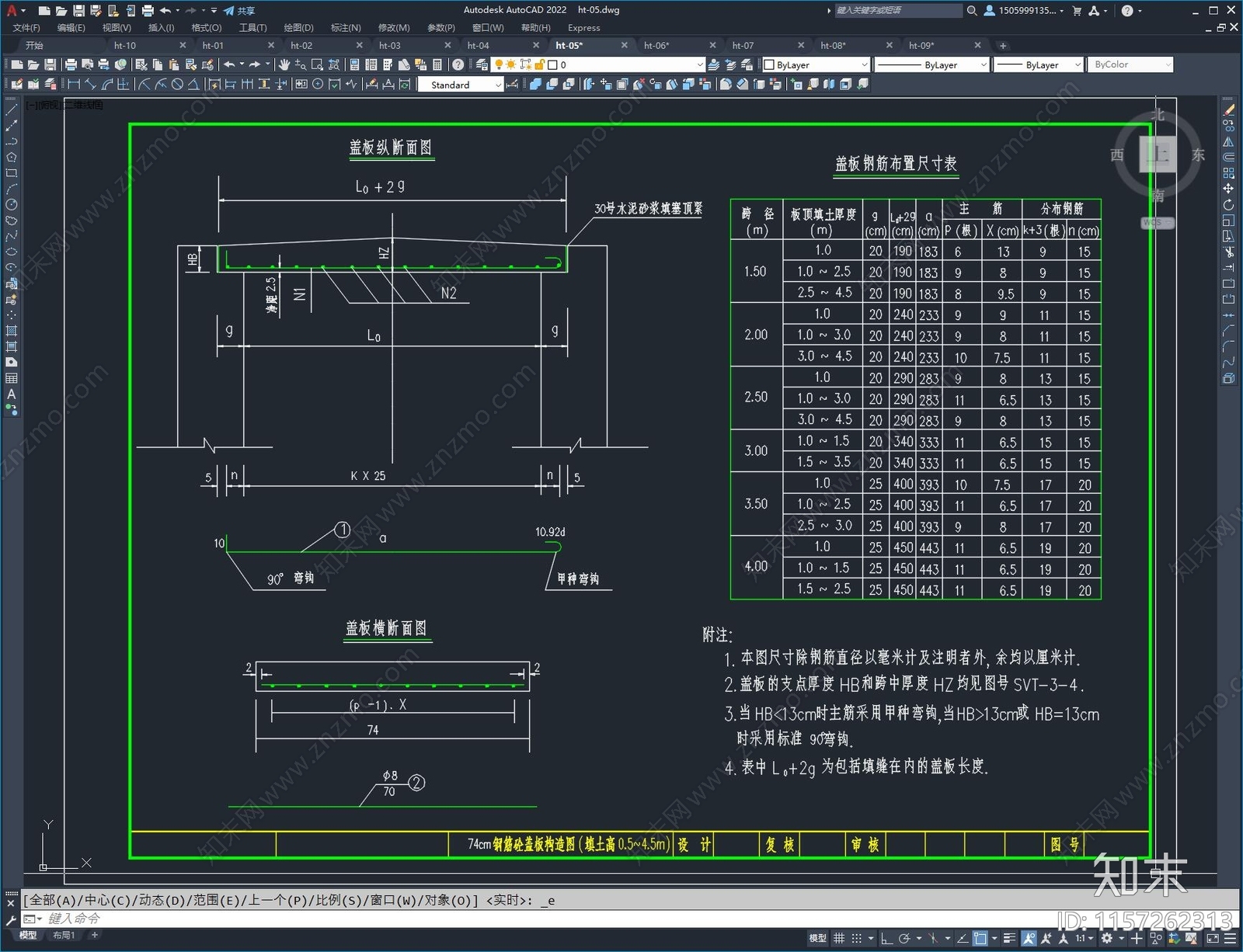This screenshot has height=952, width=1243.
Task: Click the Plot printer icon in standard toolbar
Action: (x=71, y=64)
